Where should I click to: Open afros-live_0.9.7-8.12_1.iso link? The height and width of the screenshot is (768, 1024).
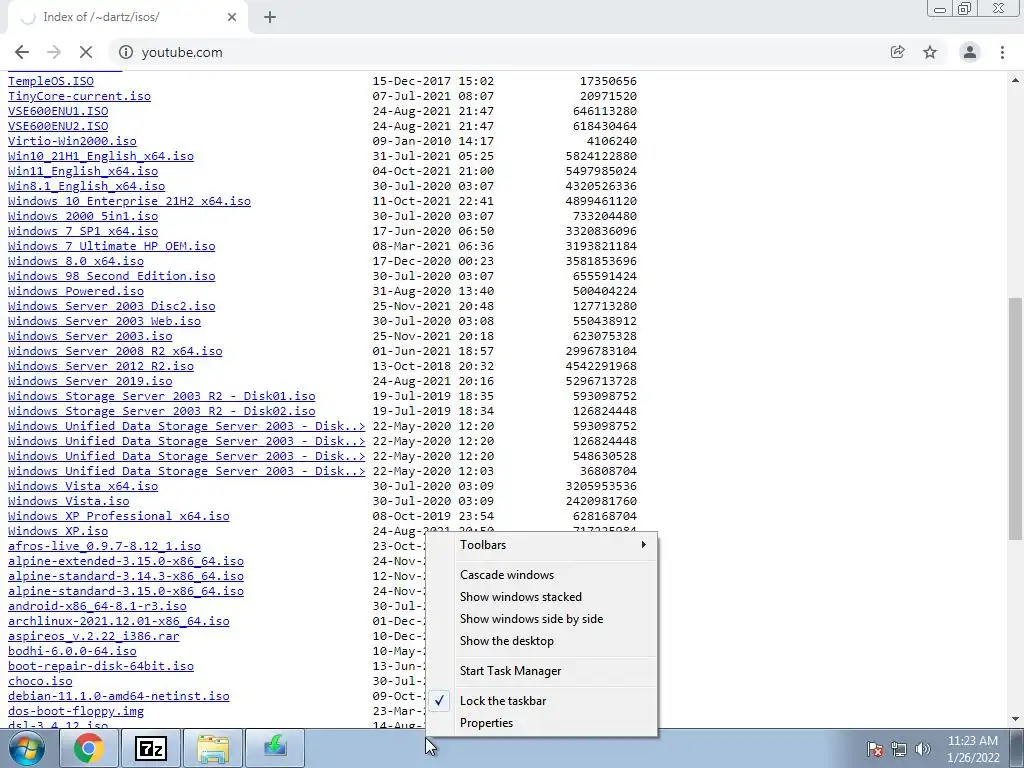click(104, 546)
